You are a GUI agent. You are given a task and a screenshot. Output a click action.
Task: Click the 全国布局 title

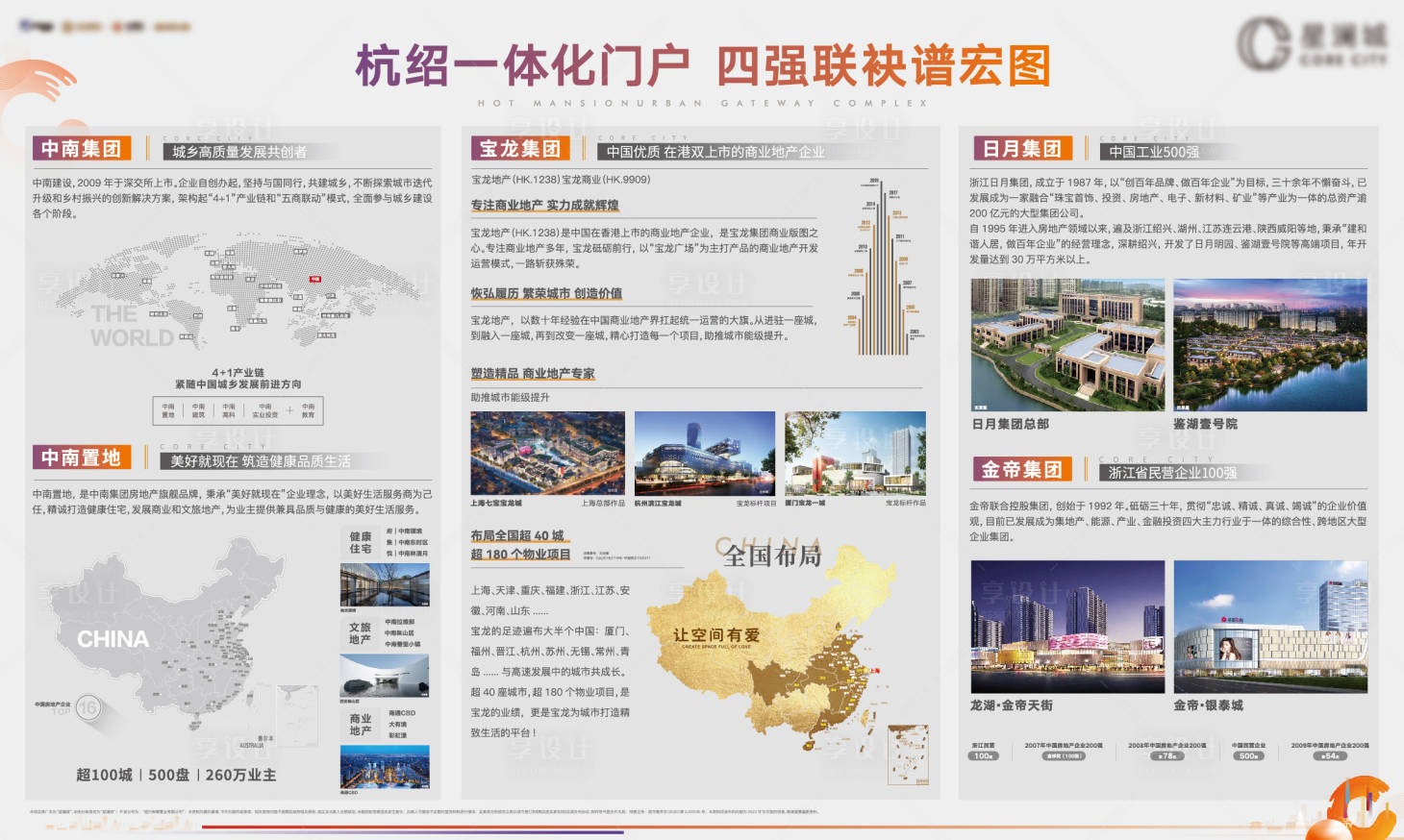pyautogui.click(x=772, y=556)
